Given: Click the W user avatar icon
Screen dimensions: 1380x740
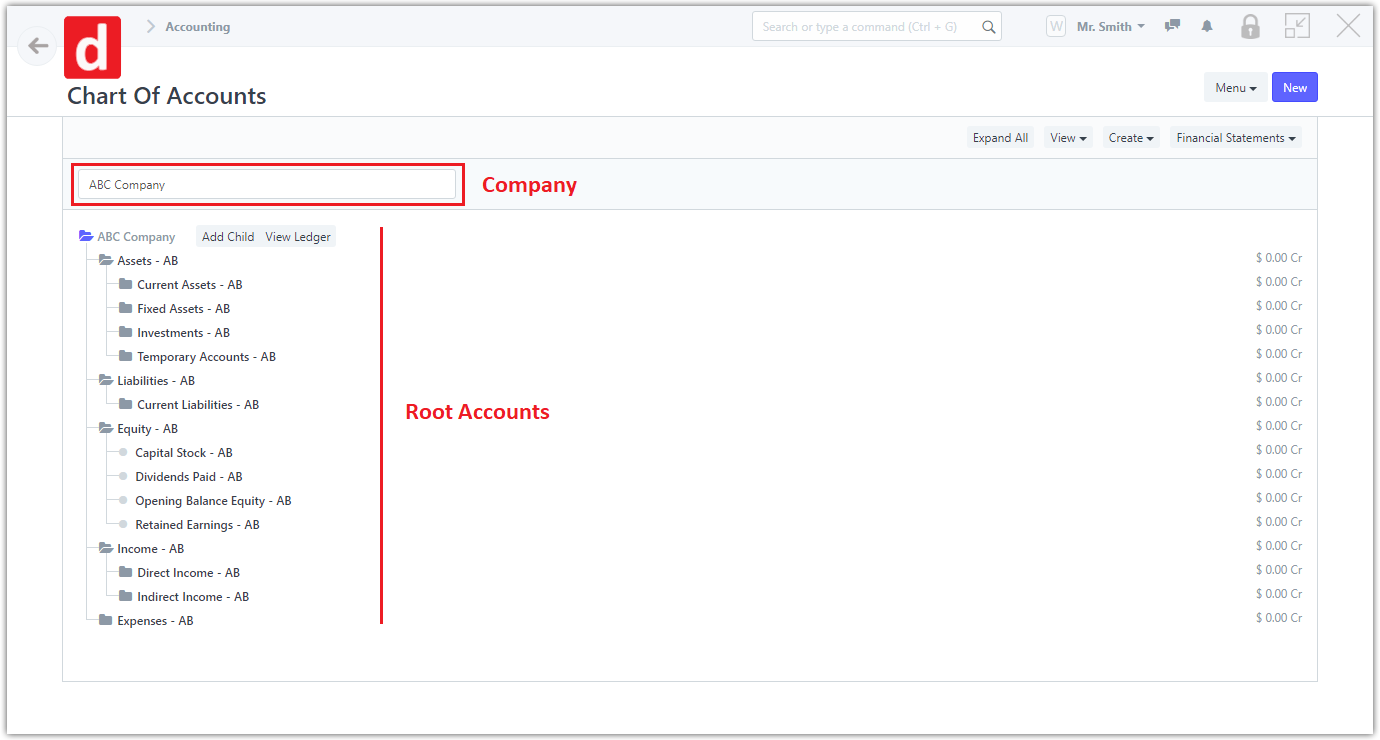Looking at the screenshot, I should [1056, 27].
